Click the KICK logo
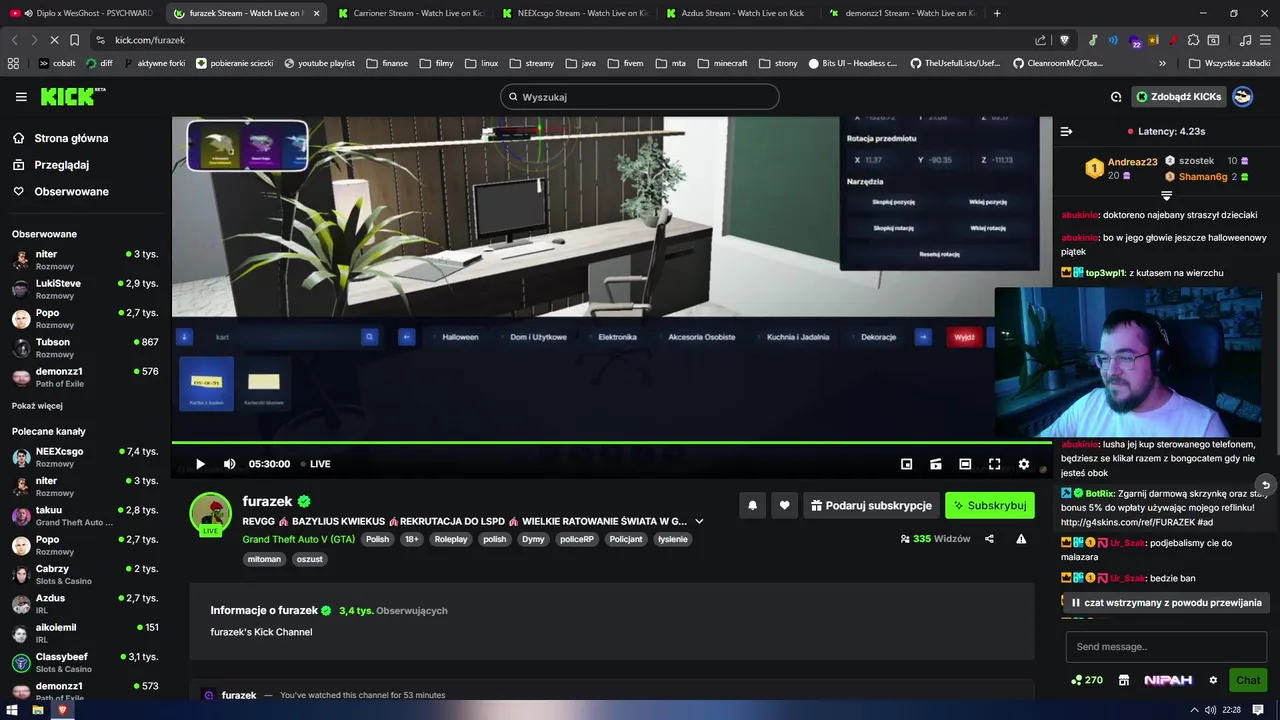 click(x=72, y=96)
